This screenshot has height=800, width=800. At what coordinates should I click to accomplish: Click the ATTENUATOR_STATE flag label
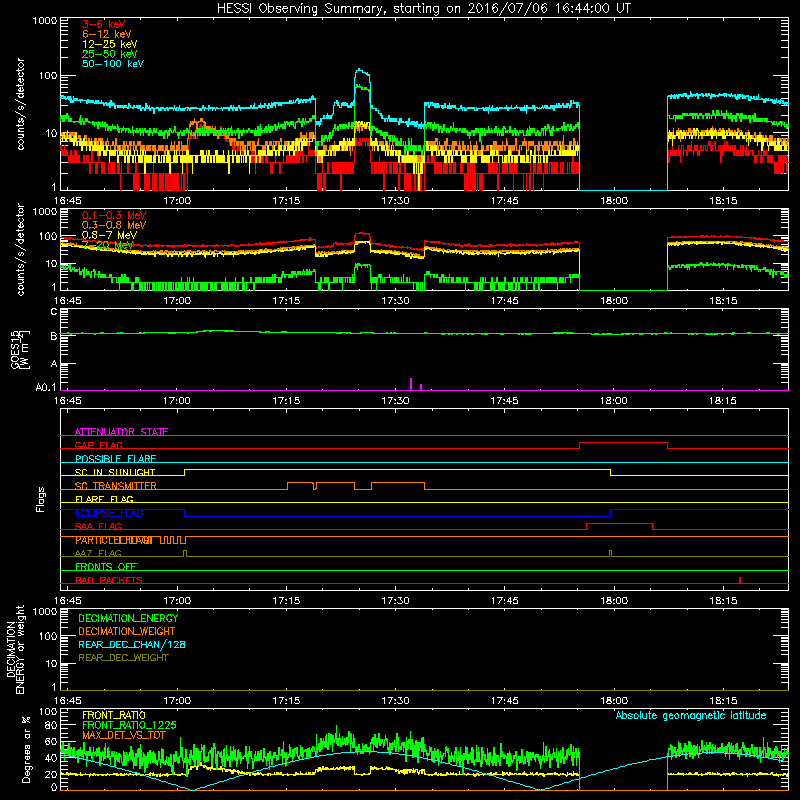tap(121, 432)
